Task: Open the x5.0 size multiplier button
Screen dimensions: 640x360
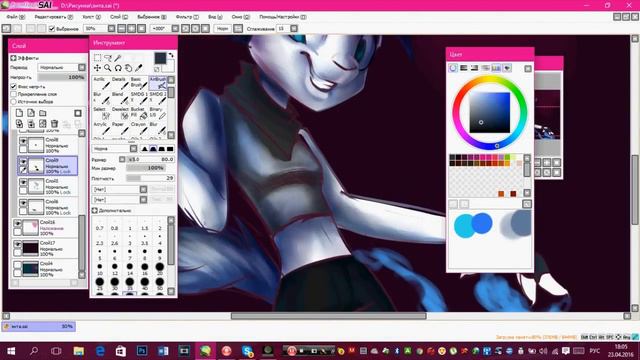Action: (x=122, y=160)
